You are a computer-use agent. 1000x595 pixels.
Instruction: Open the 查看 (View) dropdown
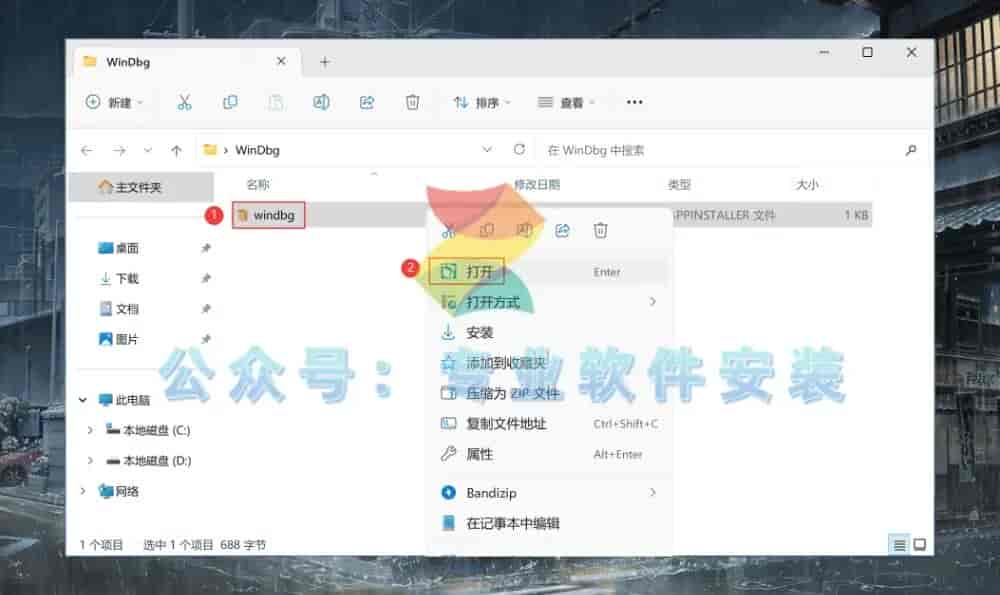[x=566, y=102]
